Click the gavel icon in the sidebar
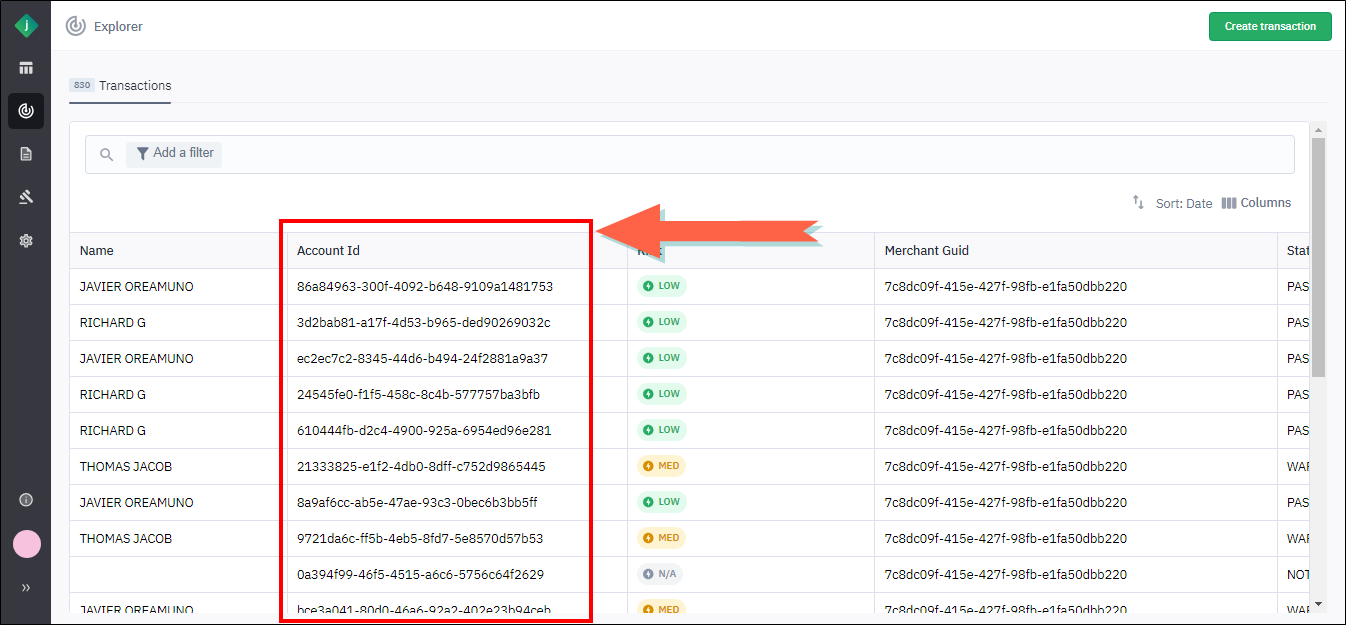 pyautogui.click(x=26, y=197)
